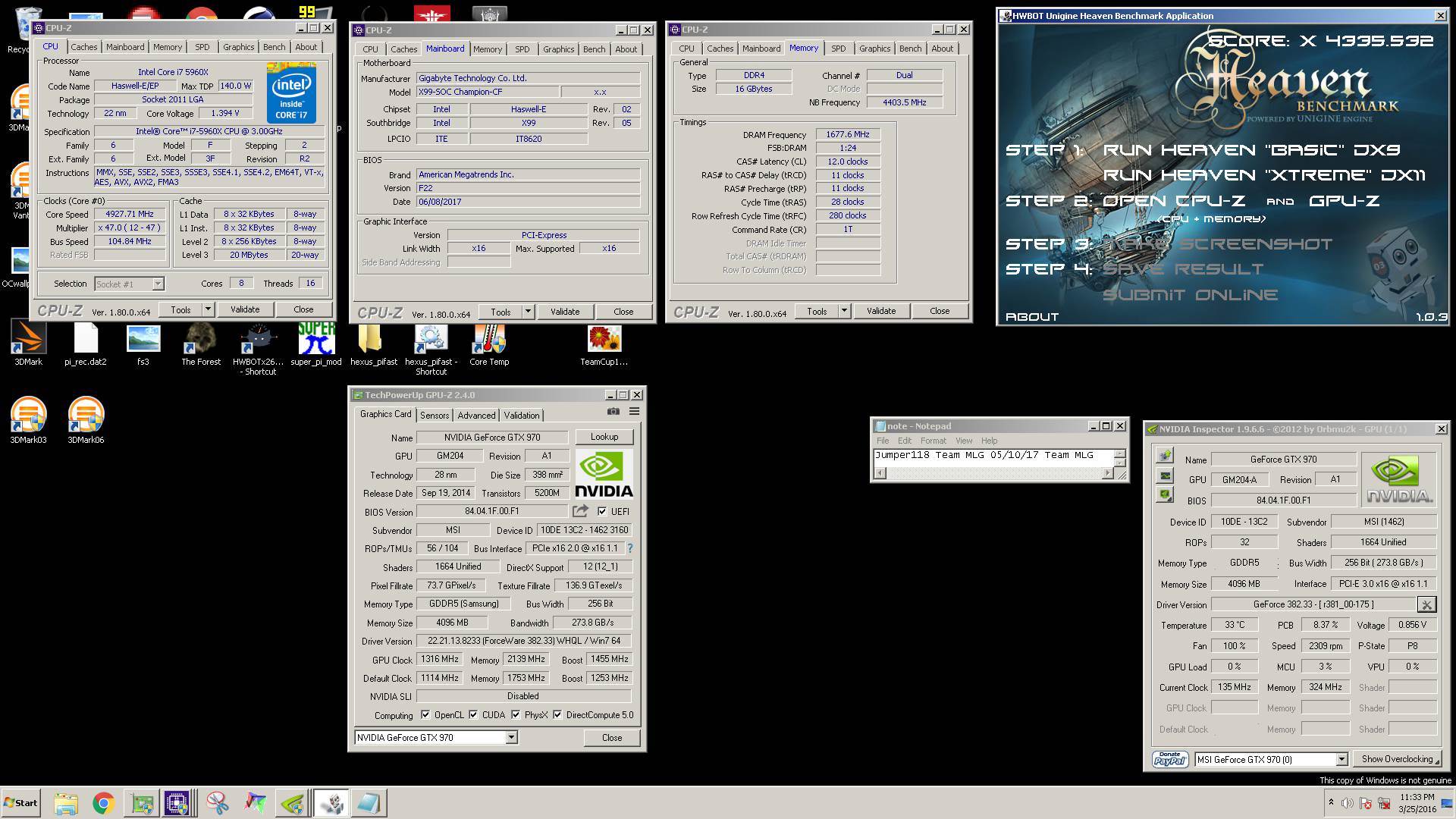Expand the NVIDIA Inspector MSI GeForce GTX 970 dropdown
The height and width of the screenshot is (819, 1456).
pos(1341,759)
